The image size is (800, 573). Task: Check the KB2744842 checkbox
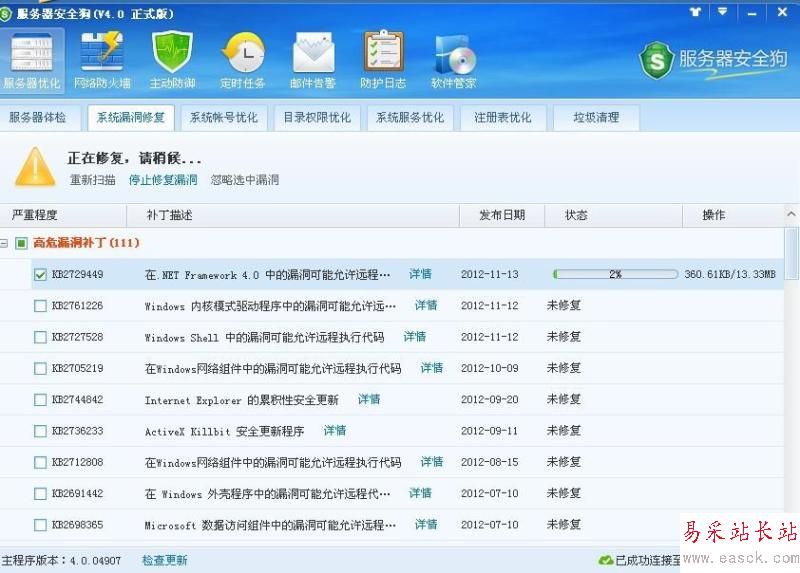40,400
